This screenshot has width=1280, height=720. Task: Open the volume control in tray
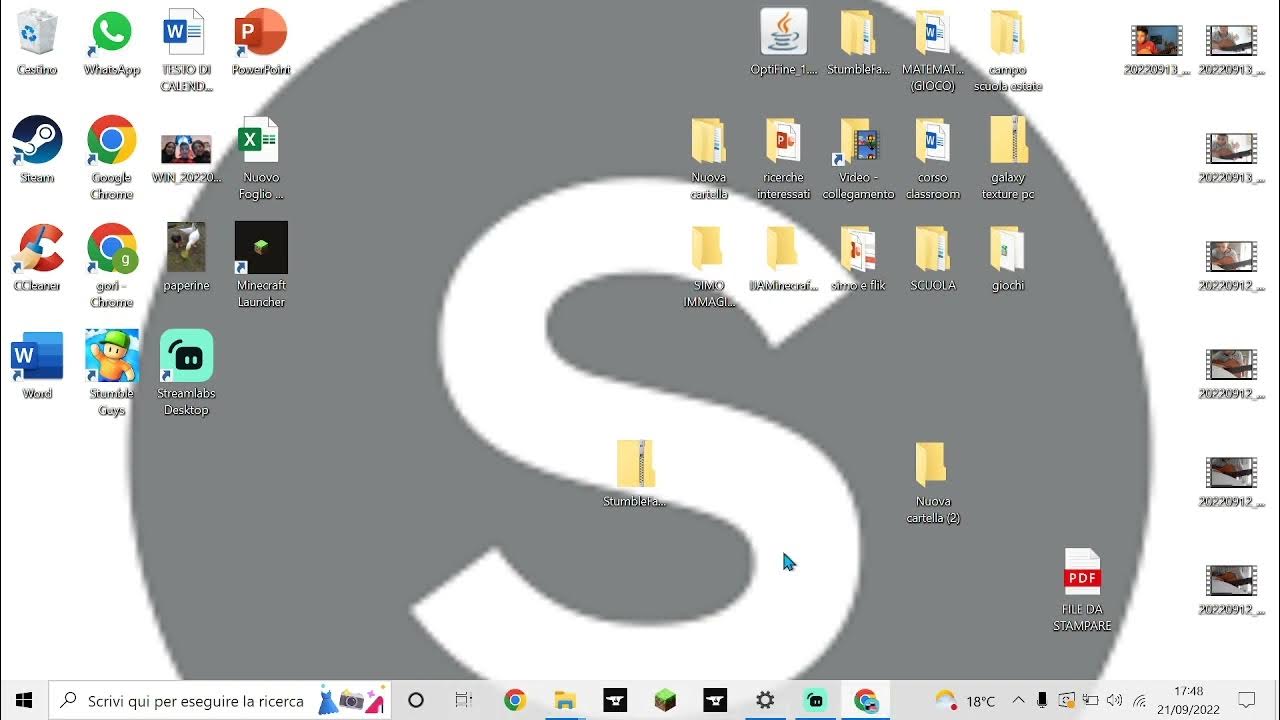(x=1114, y=700)
